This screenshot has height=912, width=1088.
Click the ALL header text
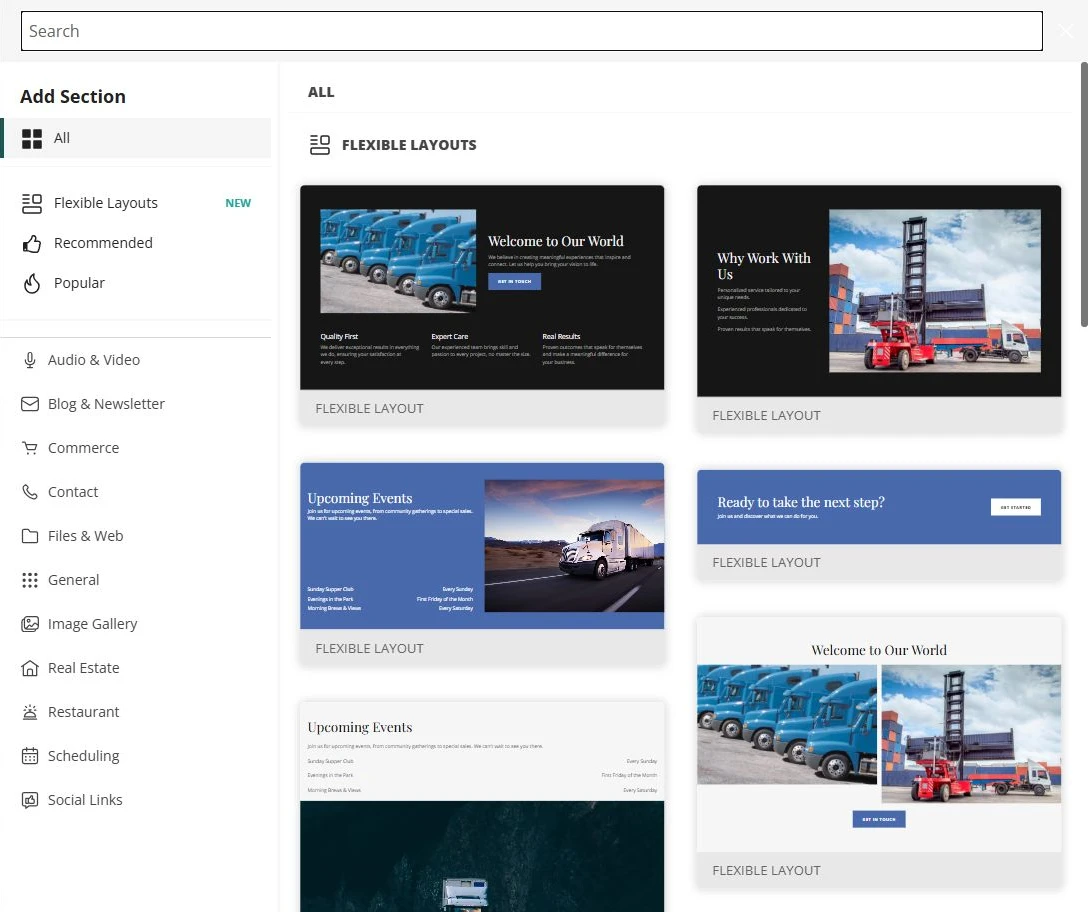point(321,92)
